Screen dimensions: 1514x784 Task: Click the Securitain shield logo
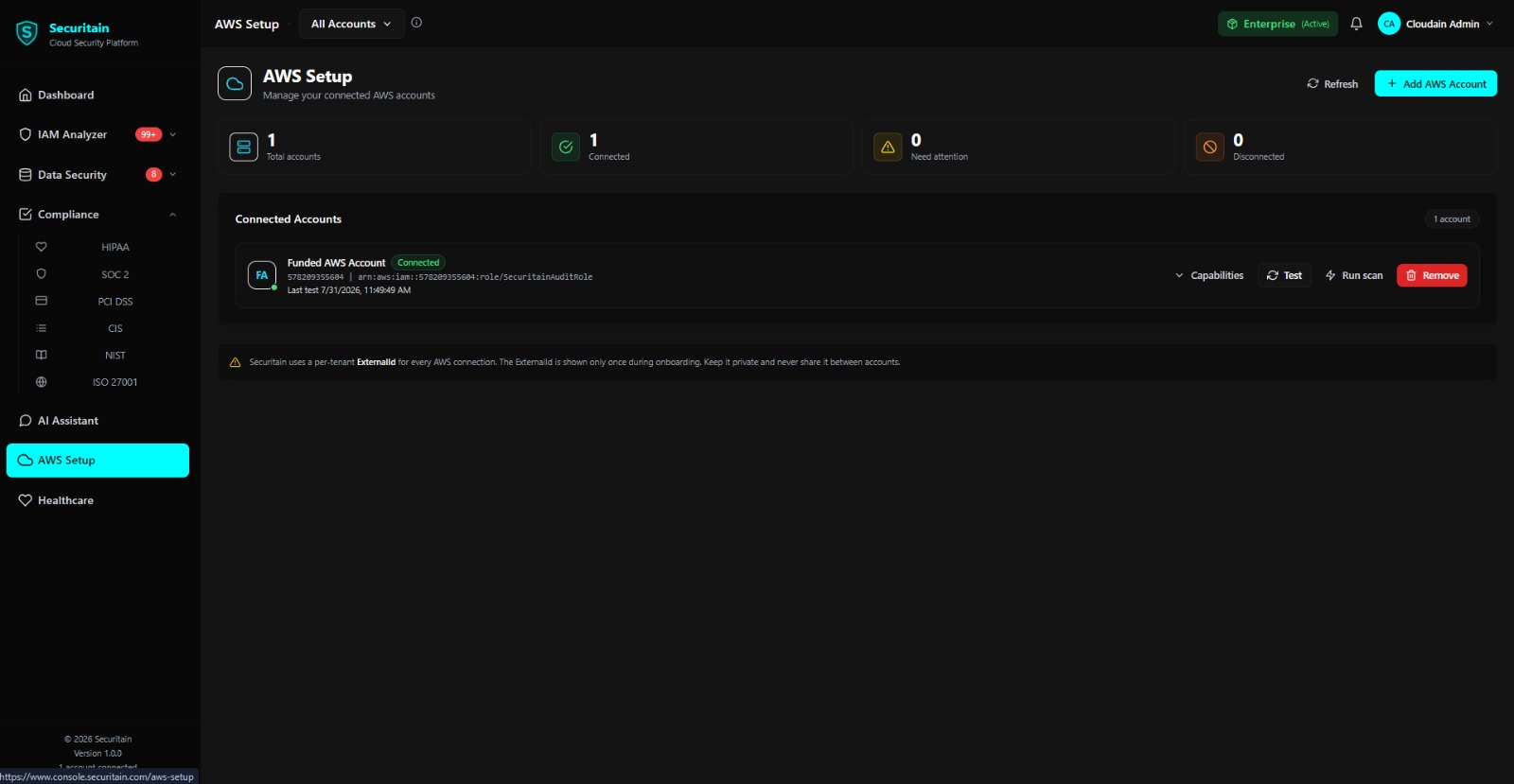(x=26, y=33)
